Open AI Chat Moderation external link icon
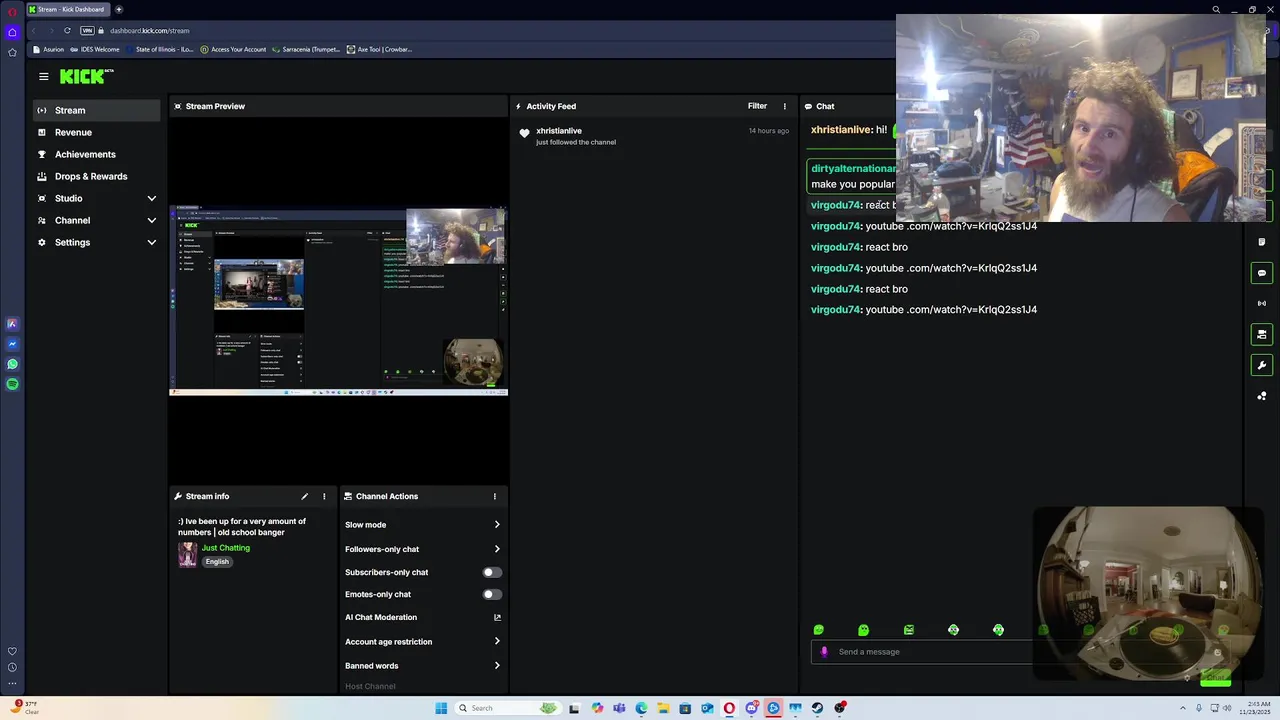 point(497,617)
